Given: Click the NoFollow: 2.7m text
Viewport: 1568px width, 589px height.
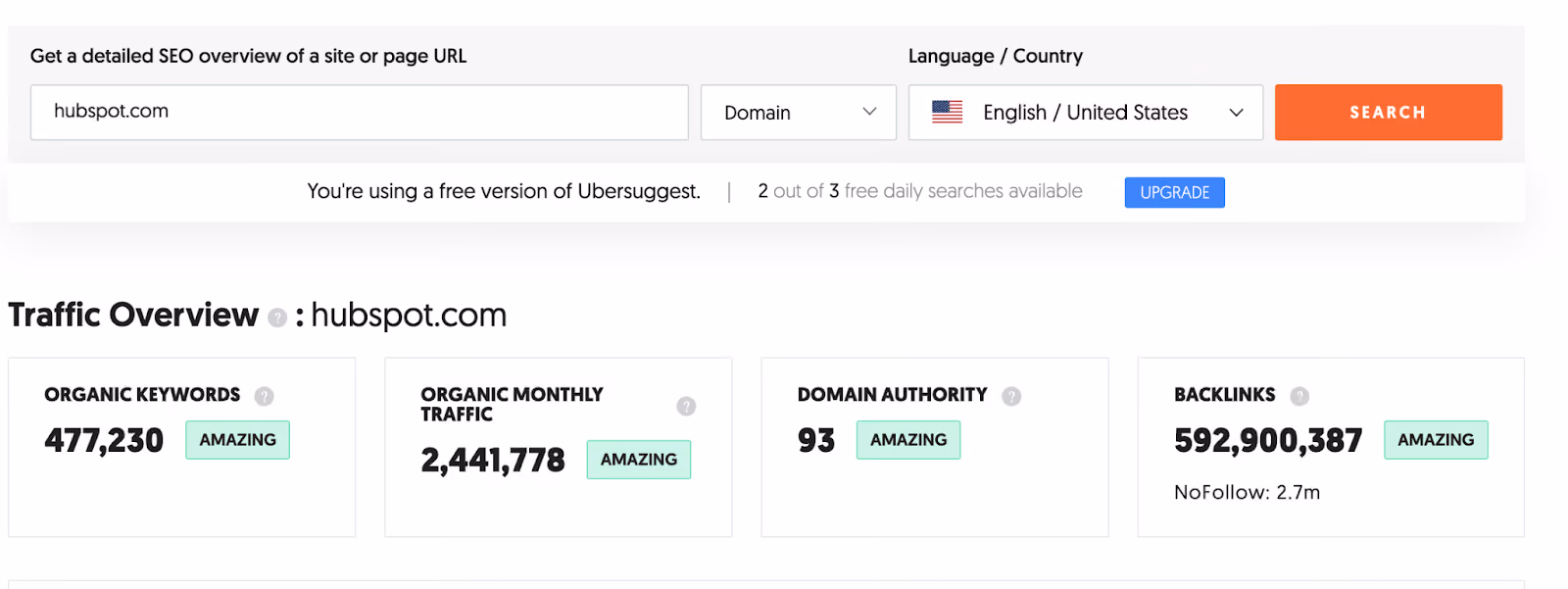Looking at the screenshot, I should click(1247, 492).
